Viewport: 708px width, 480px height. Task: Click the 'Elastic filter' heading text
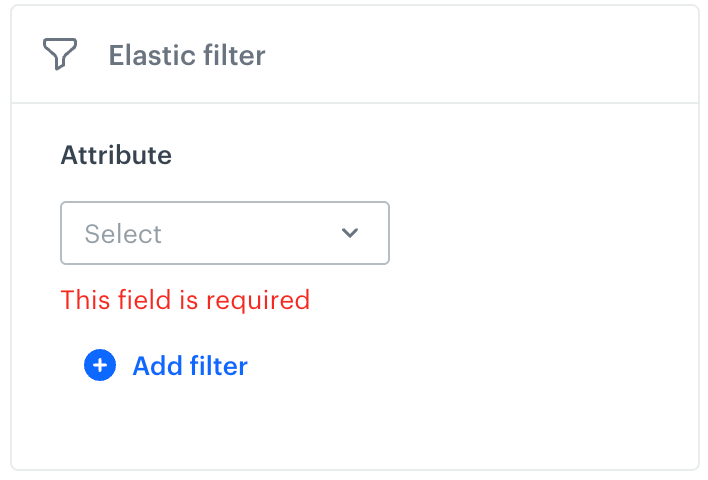coord(187,54)
